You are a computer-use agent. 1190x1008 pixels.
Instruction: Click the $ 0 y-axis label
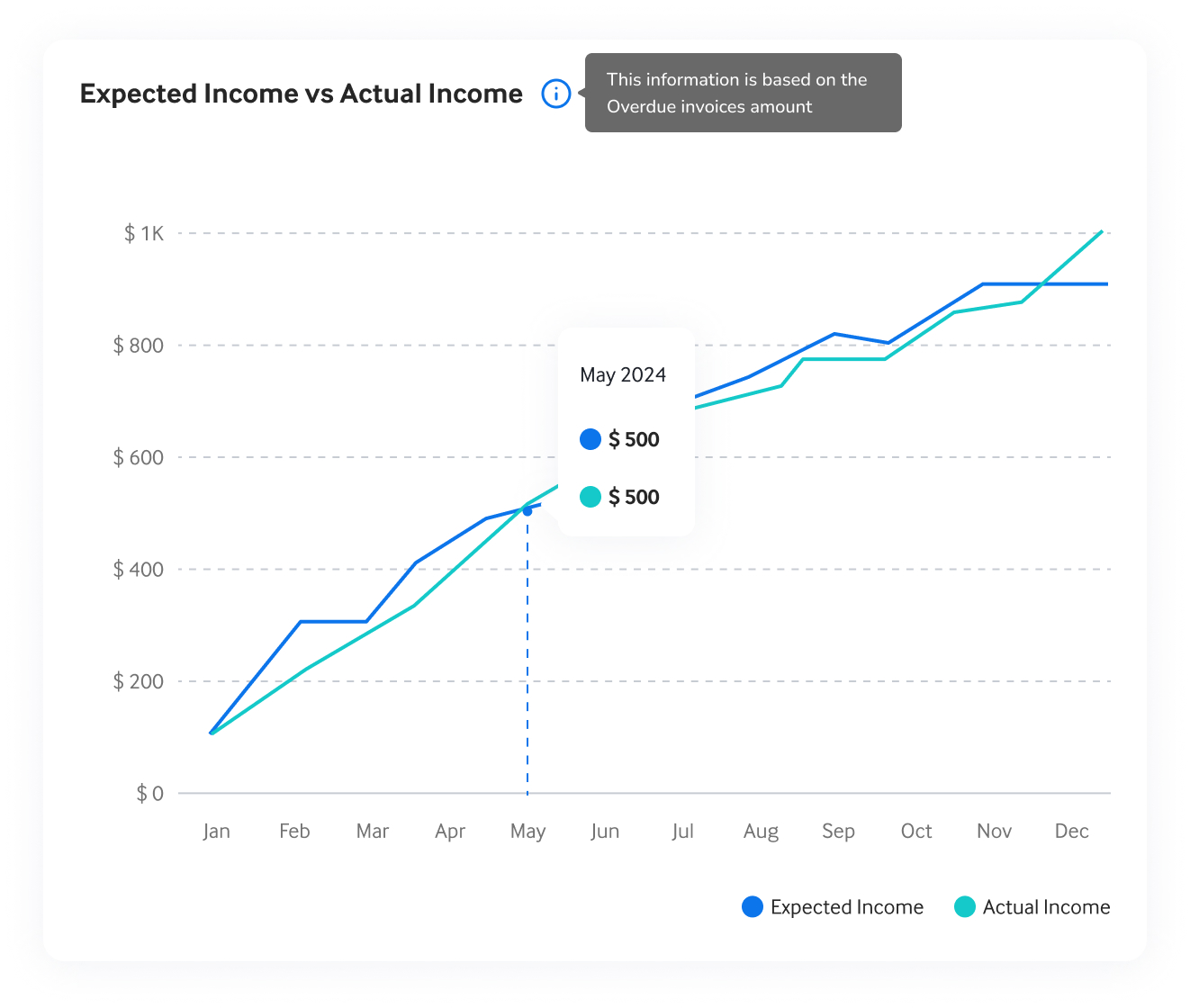tap(149, 793)
